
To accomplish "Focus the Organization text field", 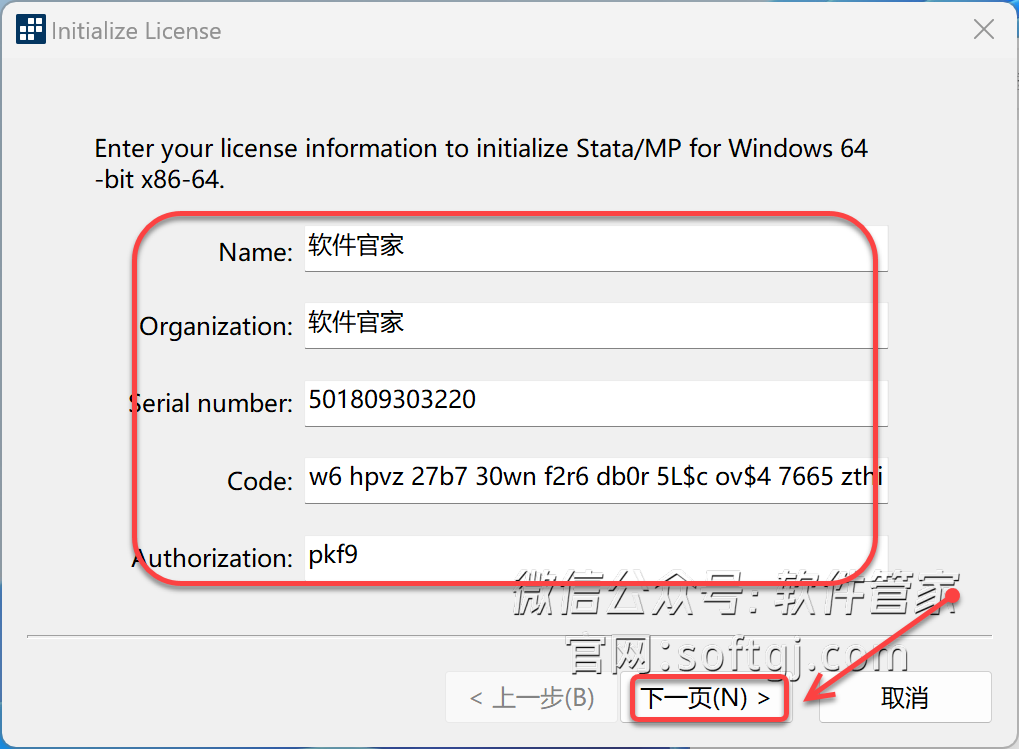I will click(x=596, y=325).
